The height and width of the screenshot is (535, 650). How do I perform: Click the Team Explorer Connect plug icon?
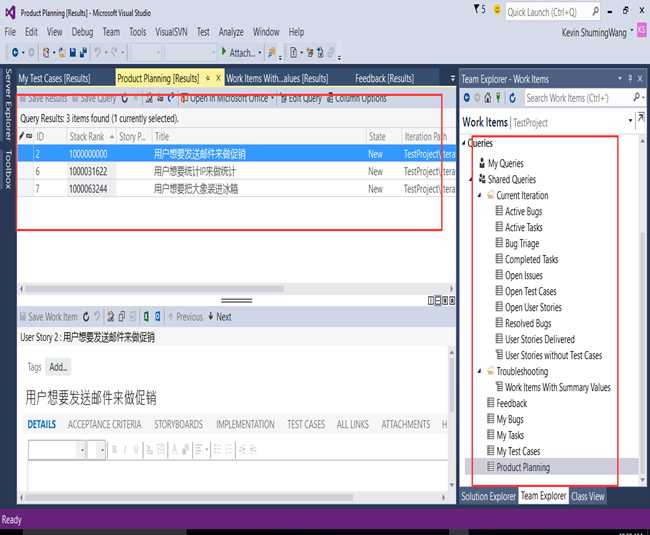click(x=498, y=98)
